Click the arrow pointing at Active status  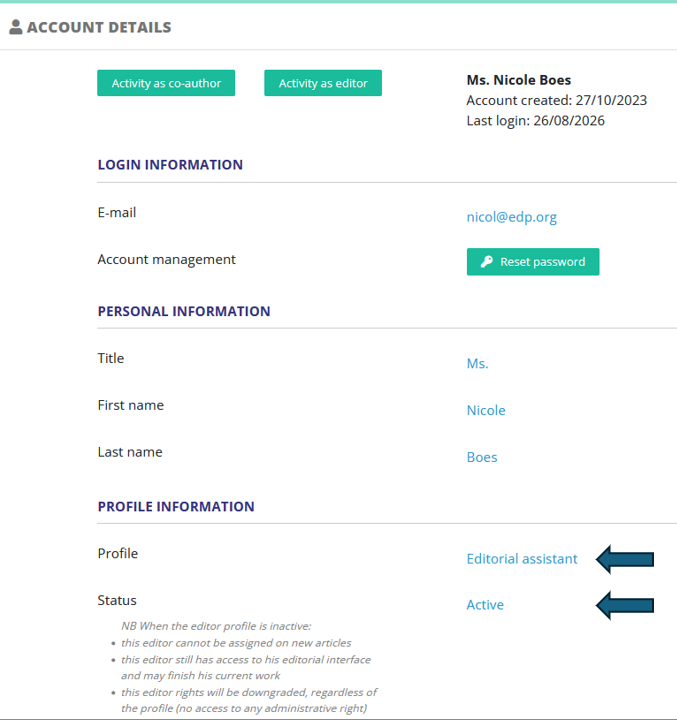(x=625, y=605)
